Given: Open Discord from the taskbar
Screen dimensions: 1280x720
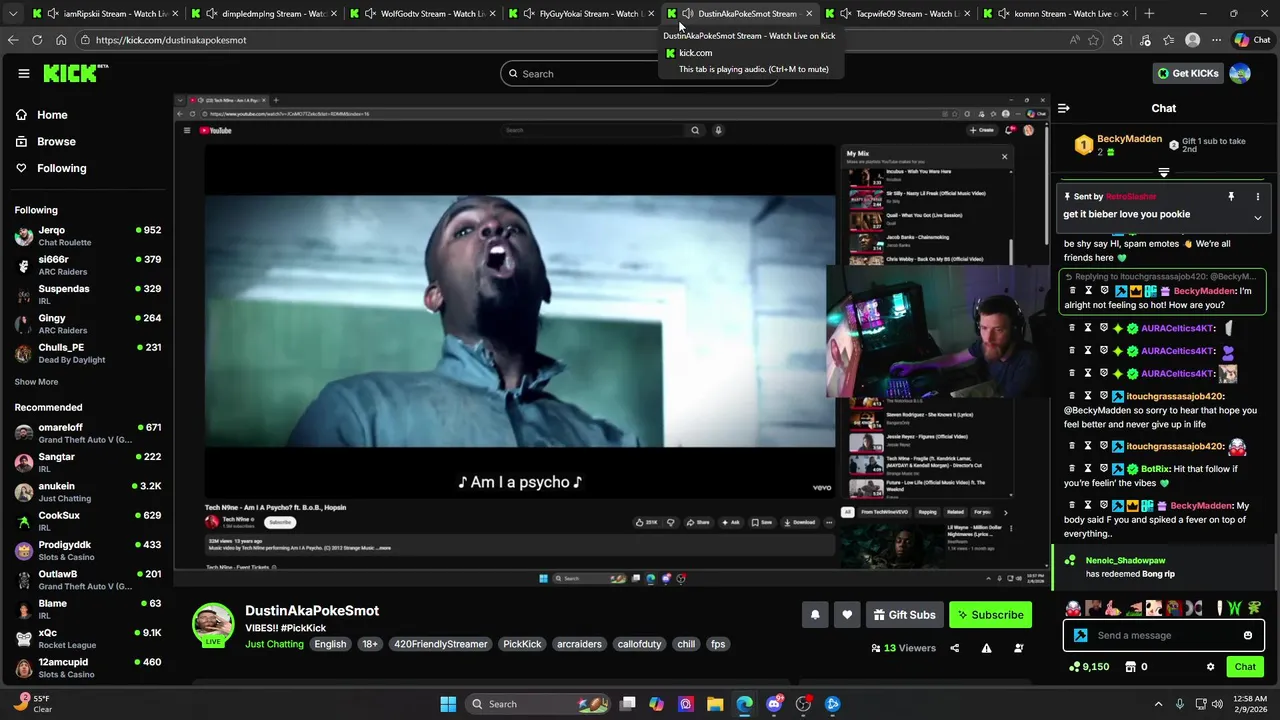Looking at the screenshot, I should coord(774,704).
